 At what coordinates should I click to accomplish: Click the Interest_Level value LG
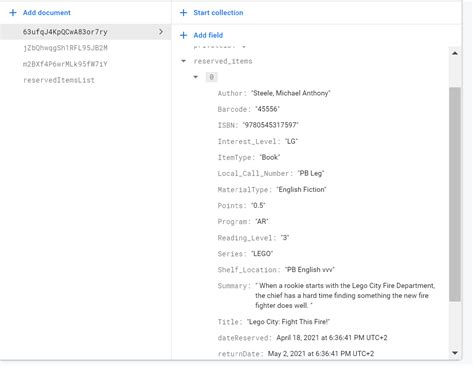point(291,141)
